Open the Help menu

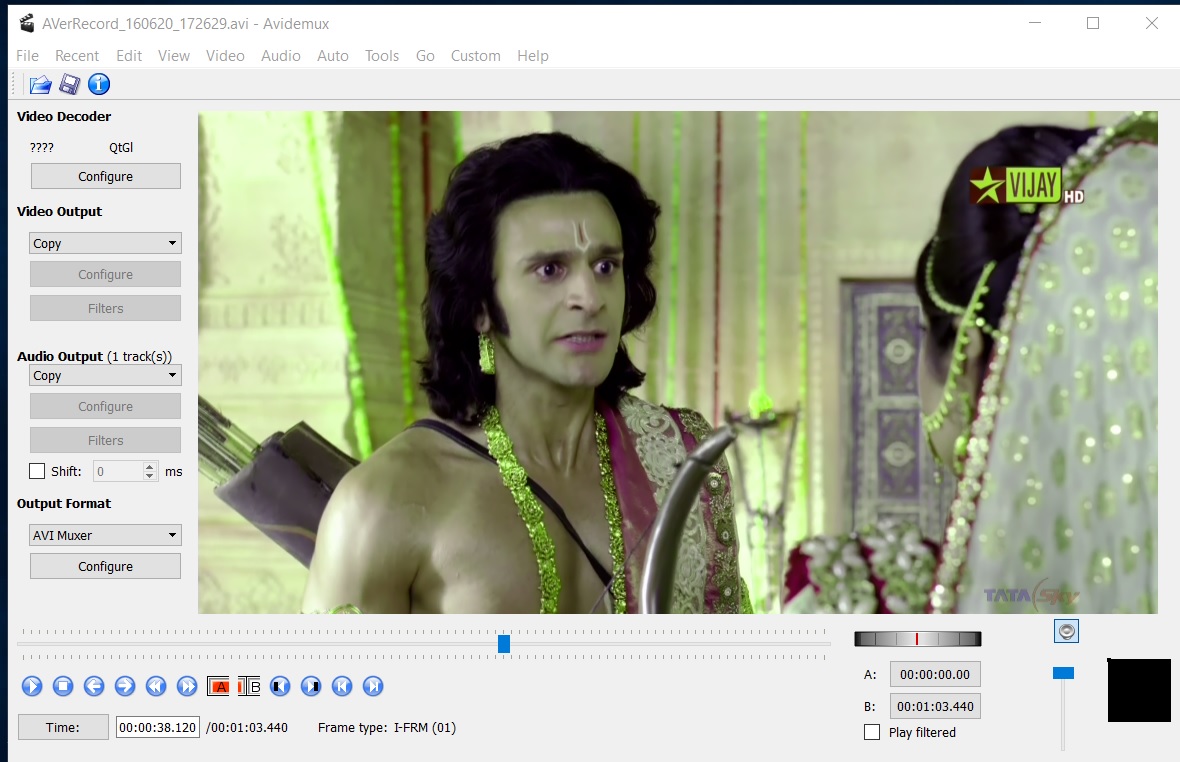tap(533, 56)
